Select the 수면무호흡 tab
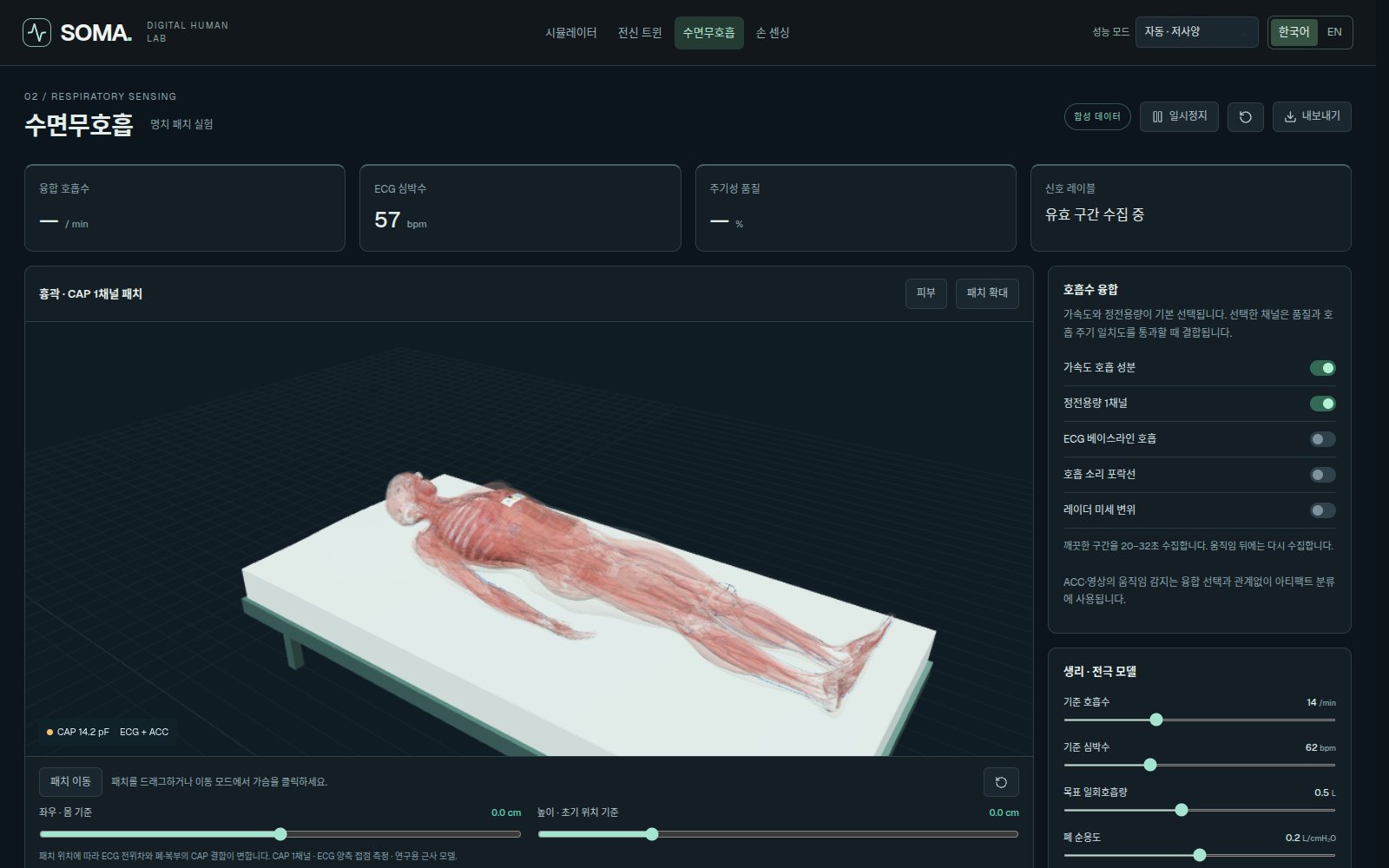The height and width of the screenshot is (868, 1389). click(708, 33)
